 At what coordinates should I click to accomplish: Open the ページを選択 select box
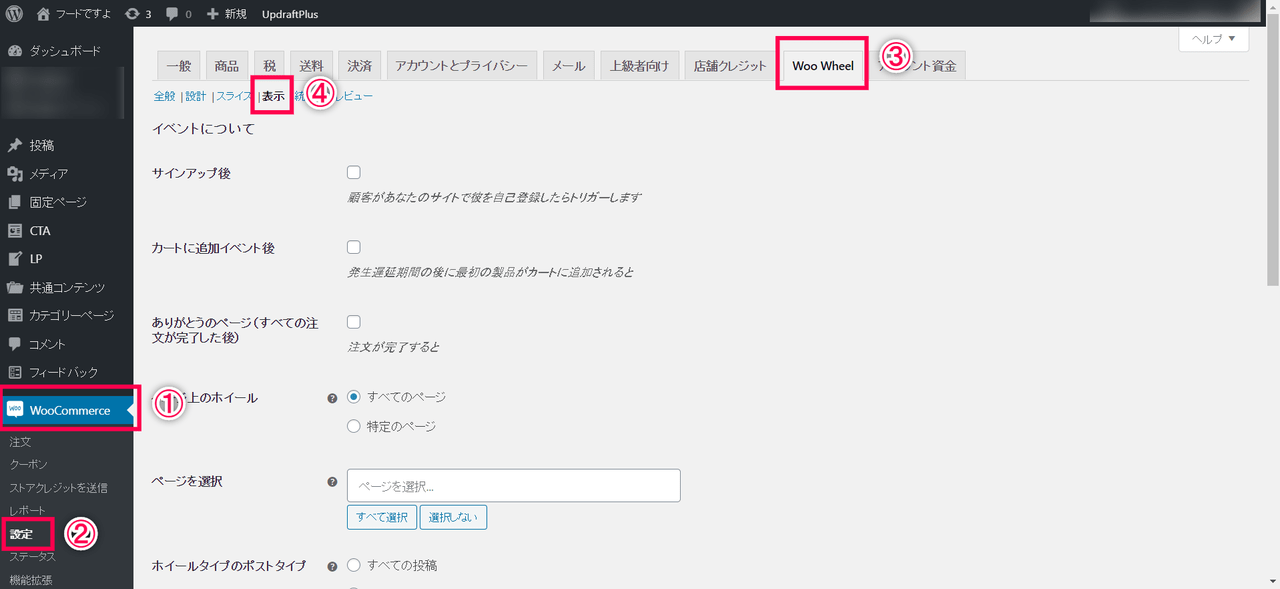pyautogui.click(x=514, y=485)
